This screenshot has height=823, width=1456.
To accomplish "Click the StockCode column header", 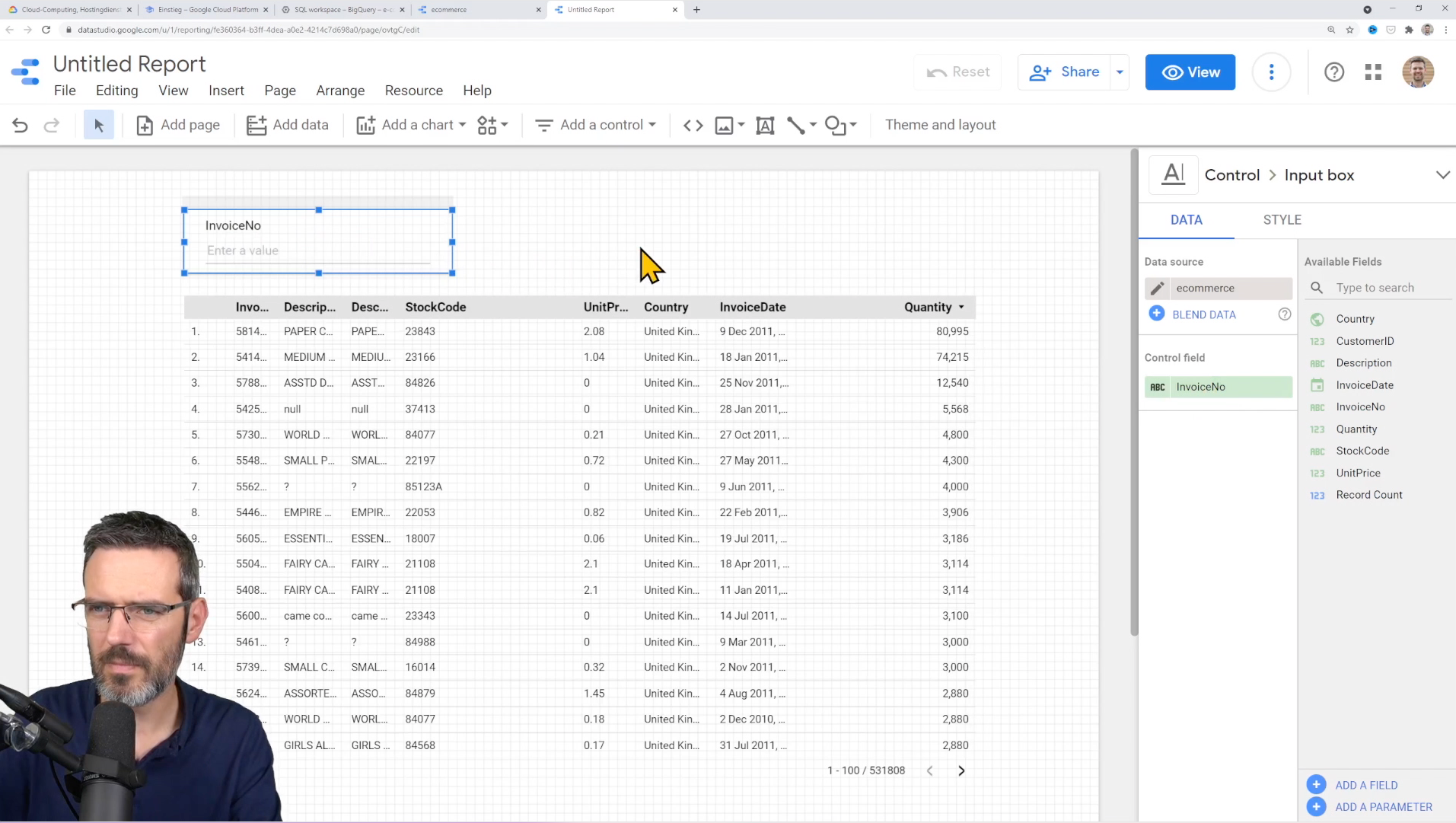I will (x=435, y=308).
